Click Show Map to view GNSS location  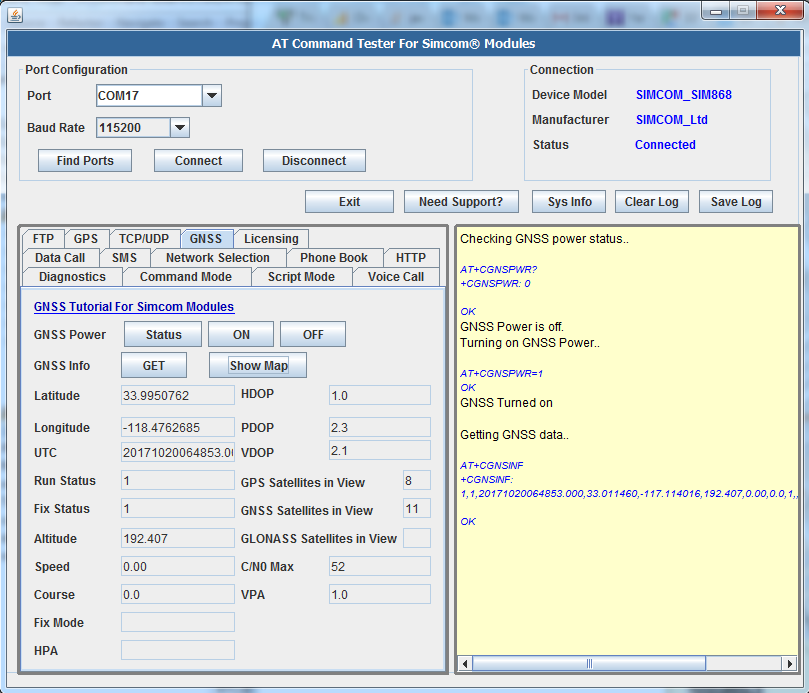pos(257,365)
